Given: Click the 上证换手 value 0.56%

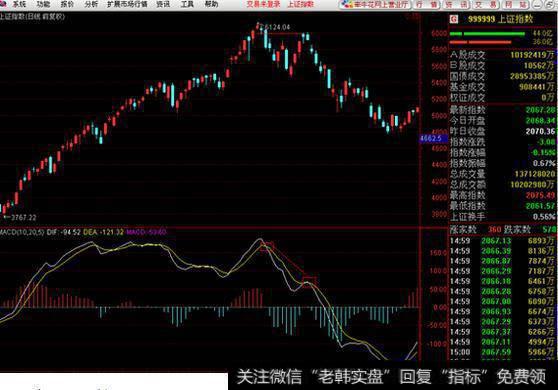Looking at the screenshot, I should (544, 217).
